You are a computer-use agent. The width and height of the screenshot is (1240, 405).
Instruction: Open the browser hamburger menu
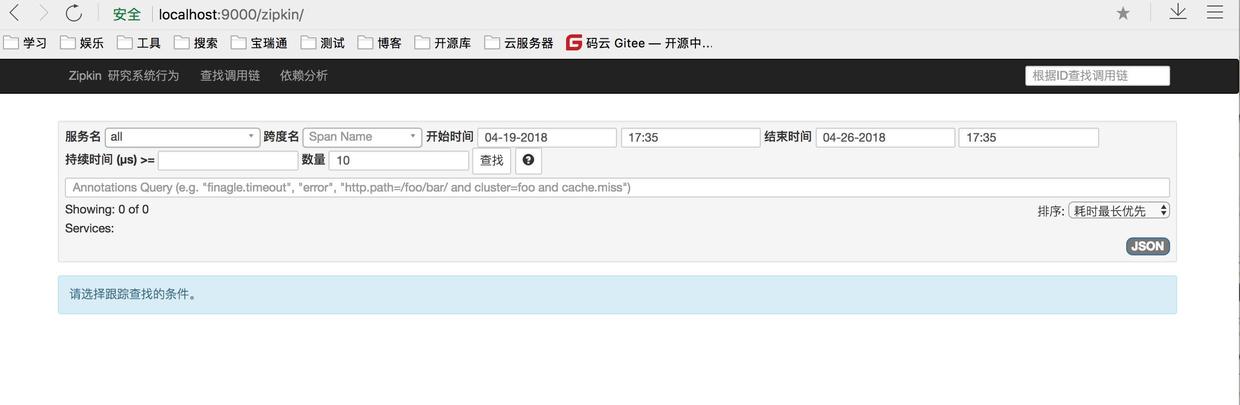[1215, 13]
